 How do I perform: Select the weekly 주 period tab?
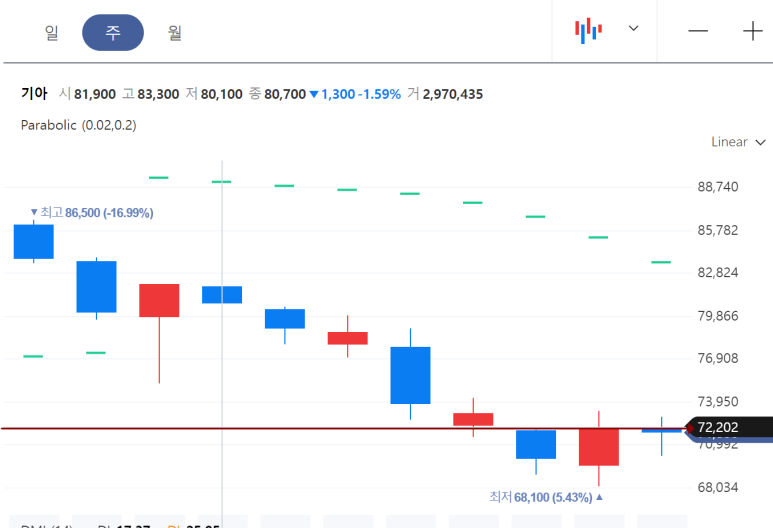click(113, 33)
